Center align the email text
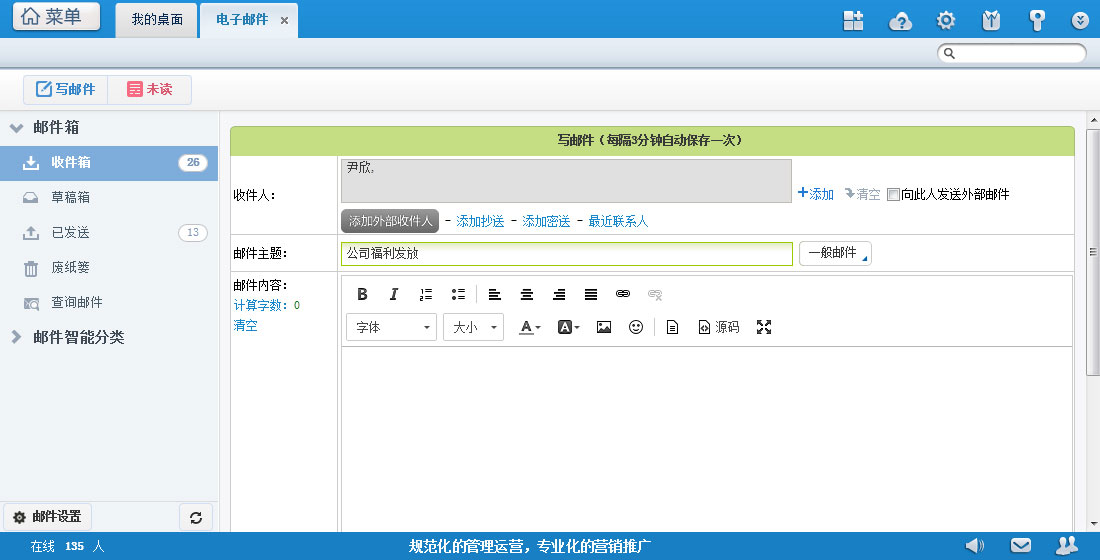 [x=527, y=294]
